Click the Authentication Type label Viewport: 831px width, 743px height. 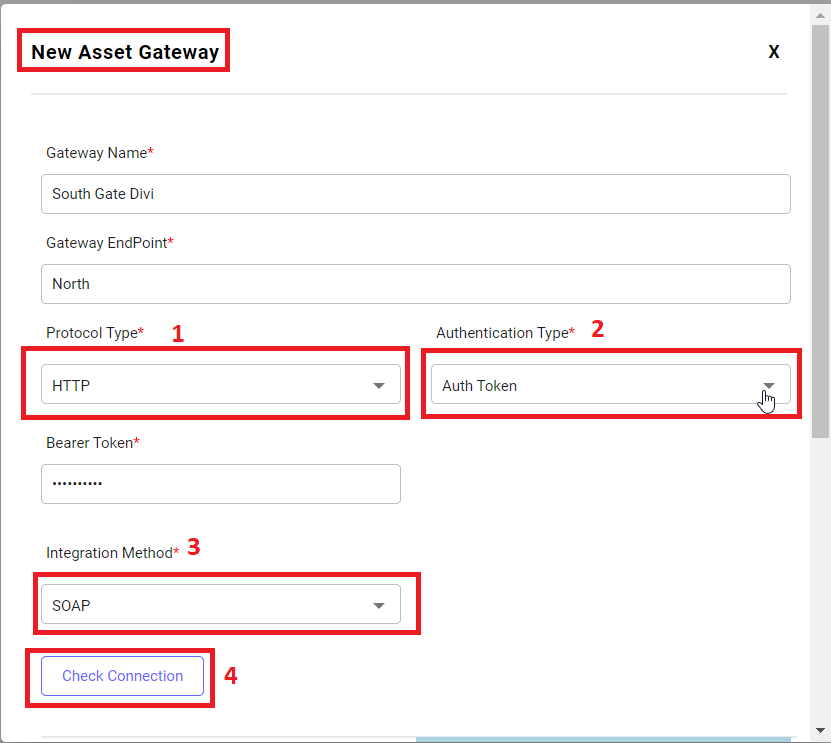click(x=506, y=333)
